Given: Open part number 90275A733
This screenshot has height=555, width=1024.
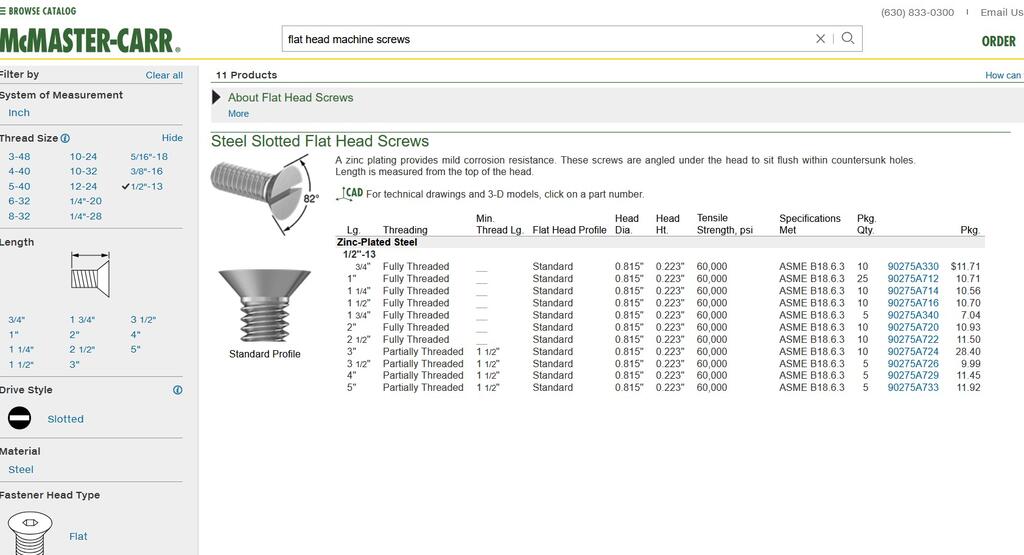Looking at the screenshot, I should [912, 387].
